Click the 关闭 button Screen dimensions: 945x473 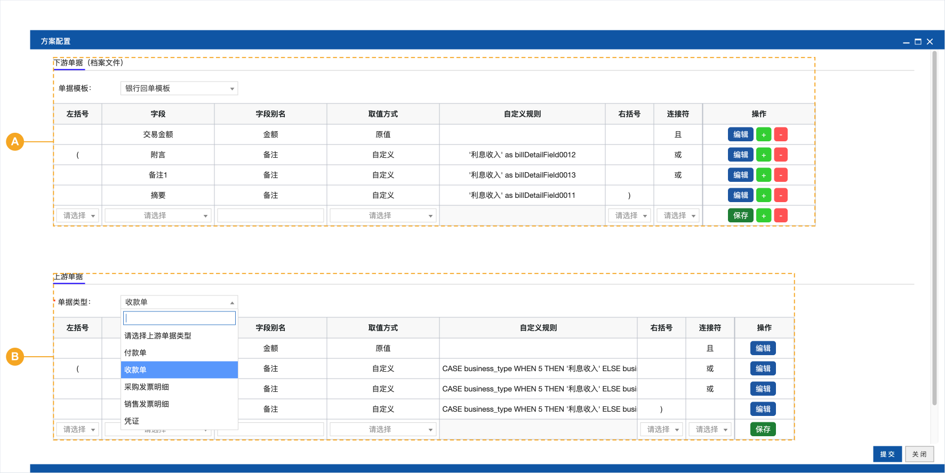(x=919, y=454)
